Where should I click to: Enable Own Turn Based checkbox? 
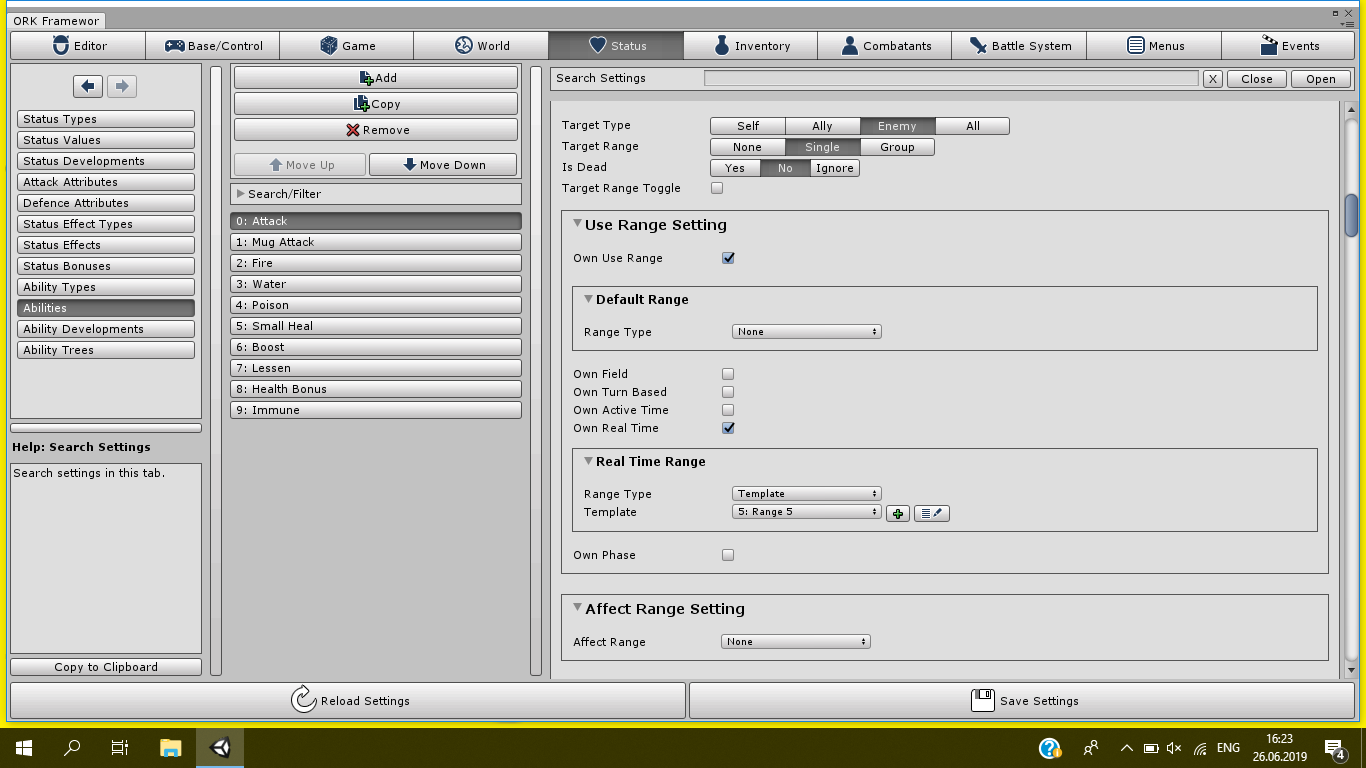click(728, 392)
